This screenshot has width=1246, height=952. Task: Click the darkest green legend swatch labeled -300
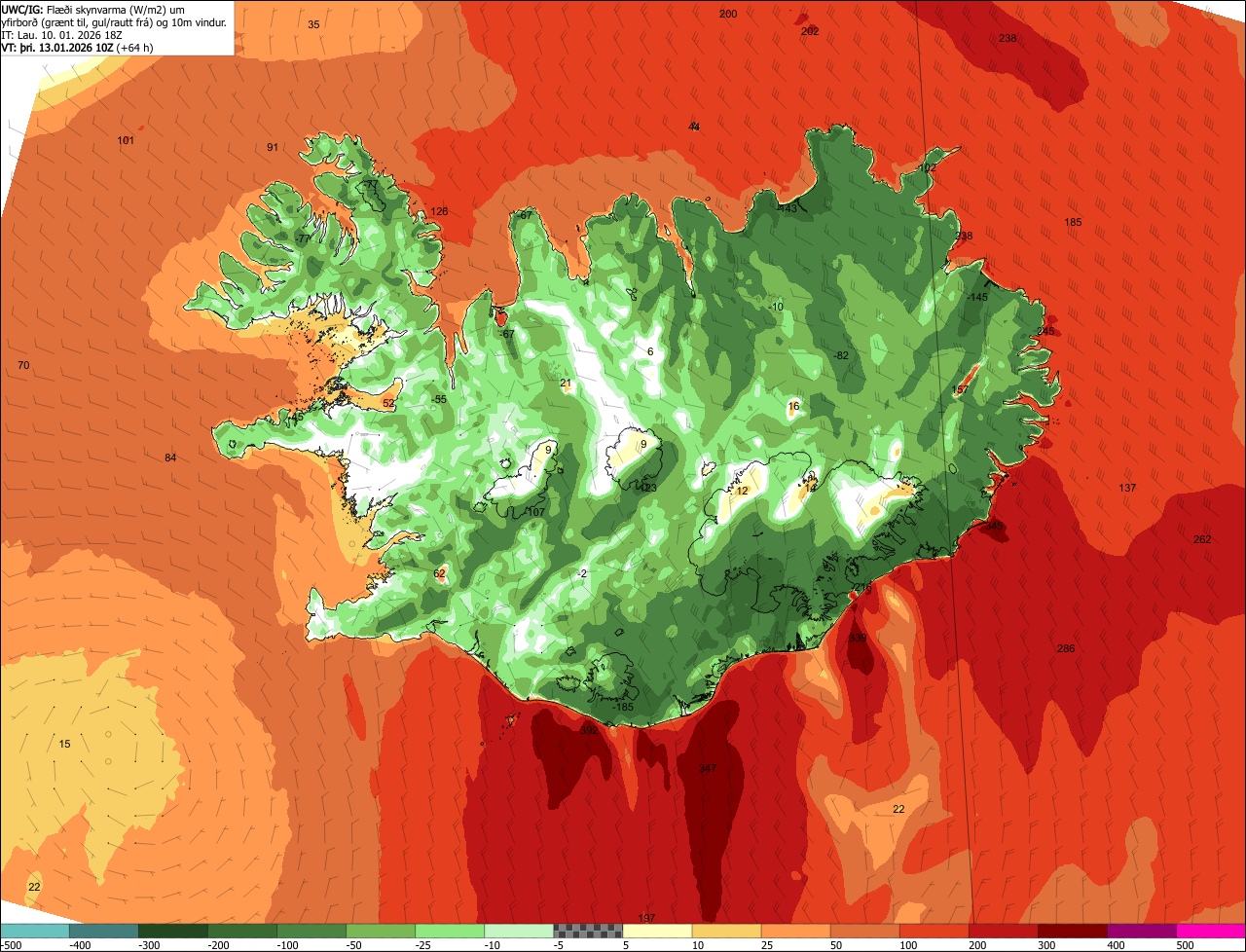[x=172, y=931]
